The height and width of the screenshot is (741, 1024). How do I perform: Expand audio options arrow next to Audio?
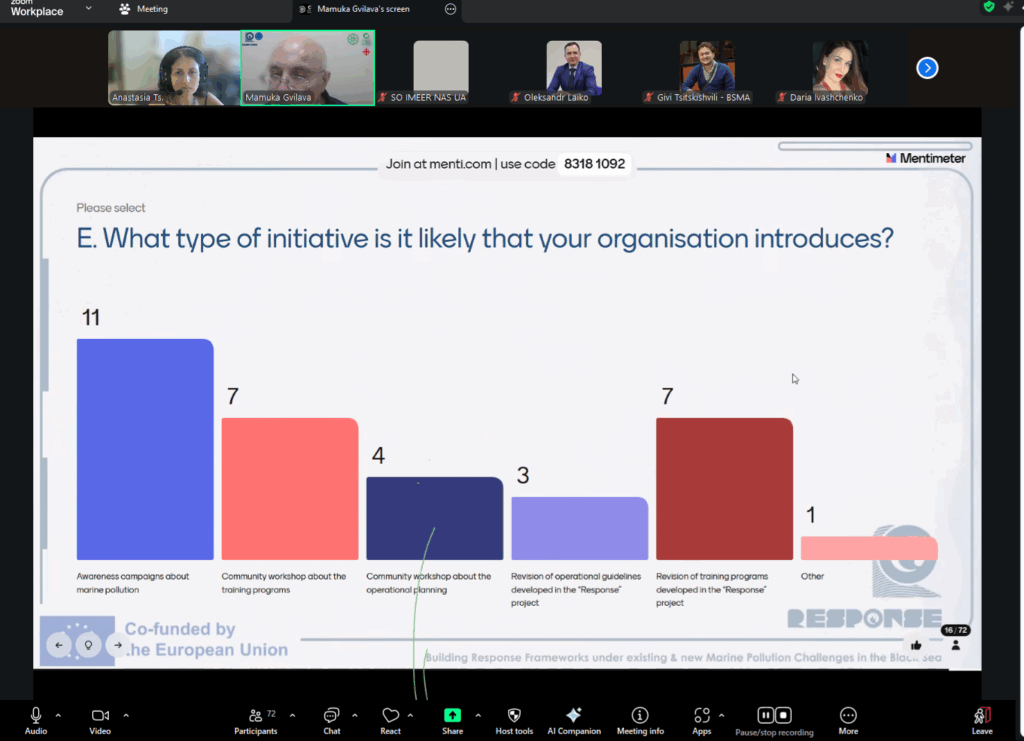(58, 715)
